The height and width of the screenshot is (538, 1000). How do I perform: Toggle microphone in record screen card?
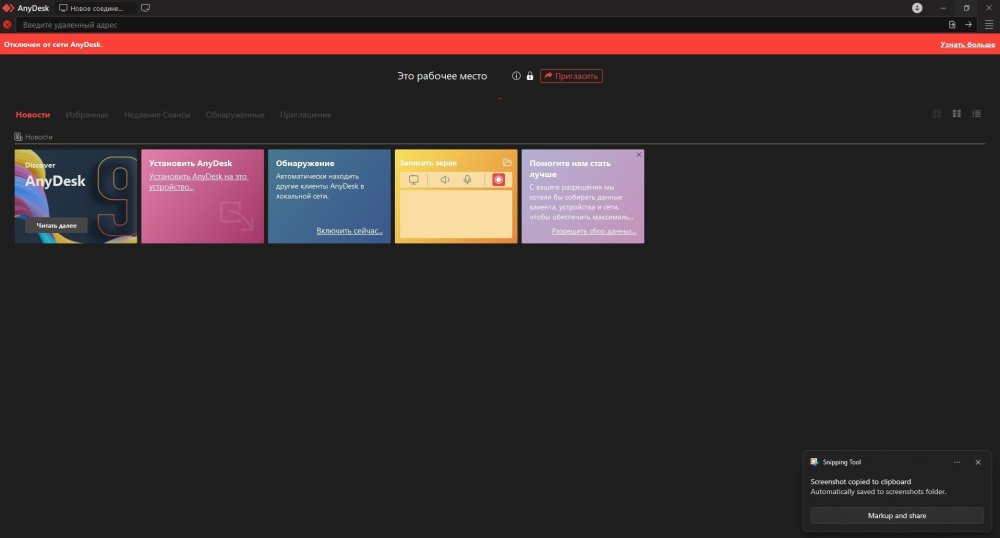pos(467,180)
